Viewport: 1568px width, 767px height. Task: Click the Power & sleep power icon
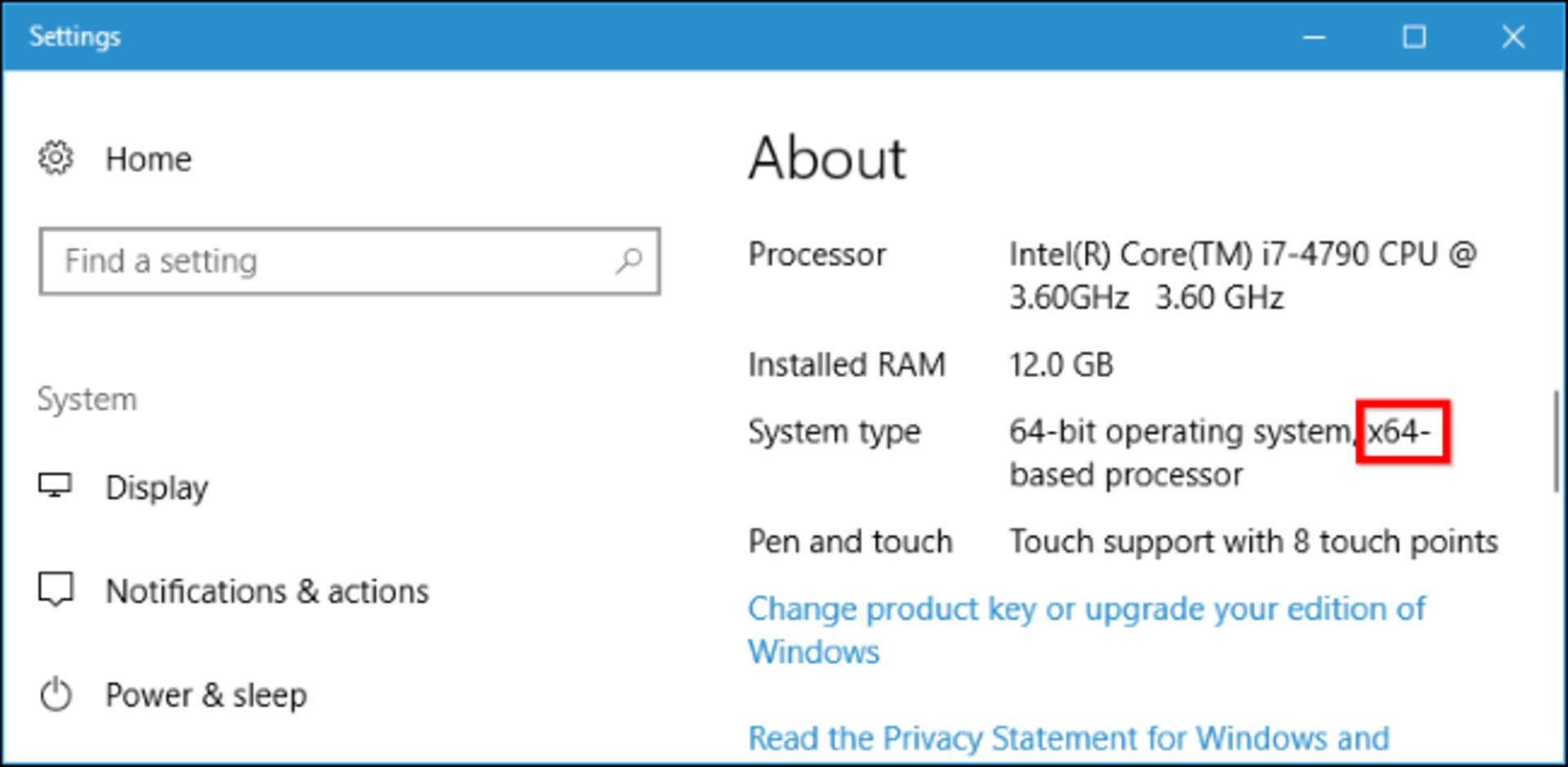[x=56, y=694]
